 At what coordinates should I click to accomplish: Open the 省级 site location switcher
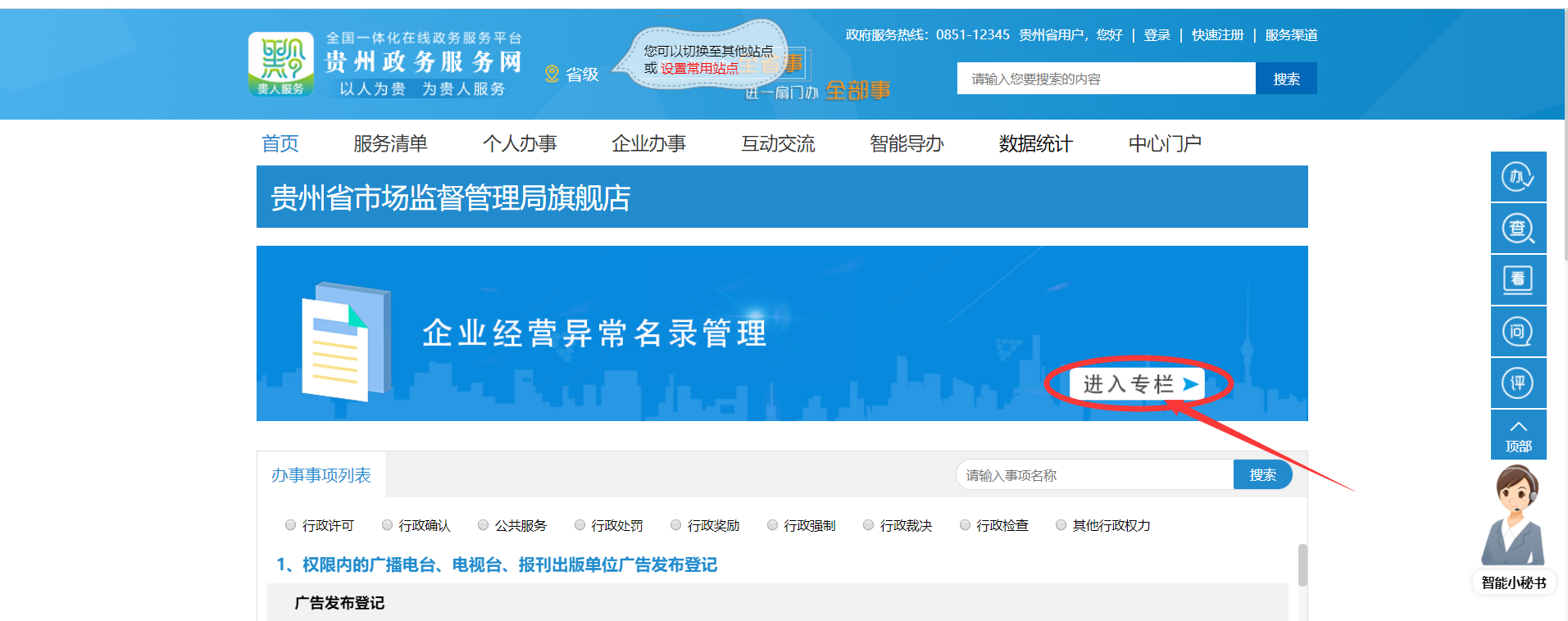pos(573,75)
